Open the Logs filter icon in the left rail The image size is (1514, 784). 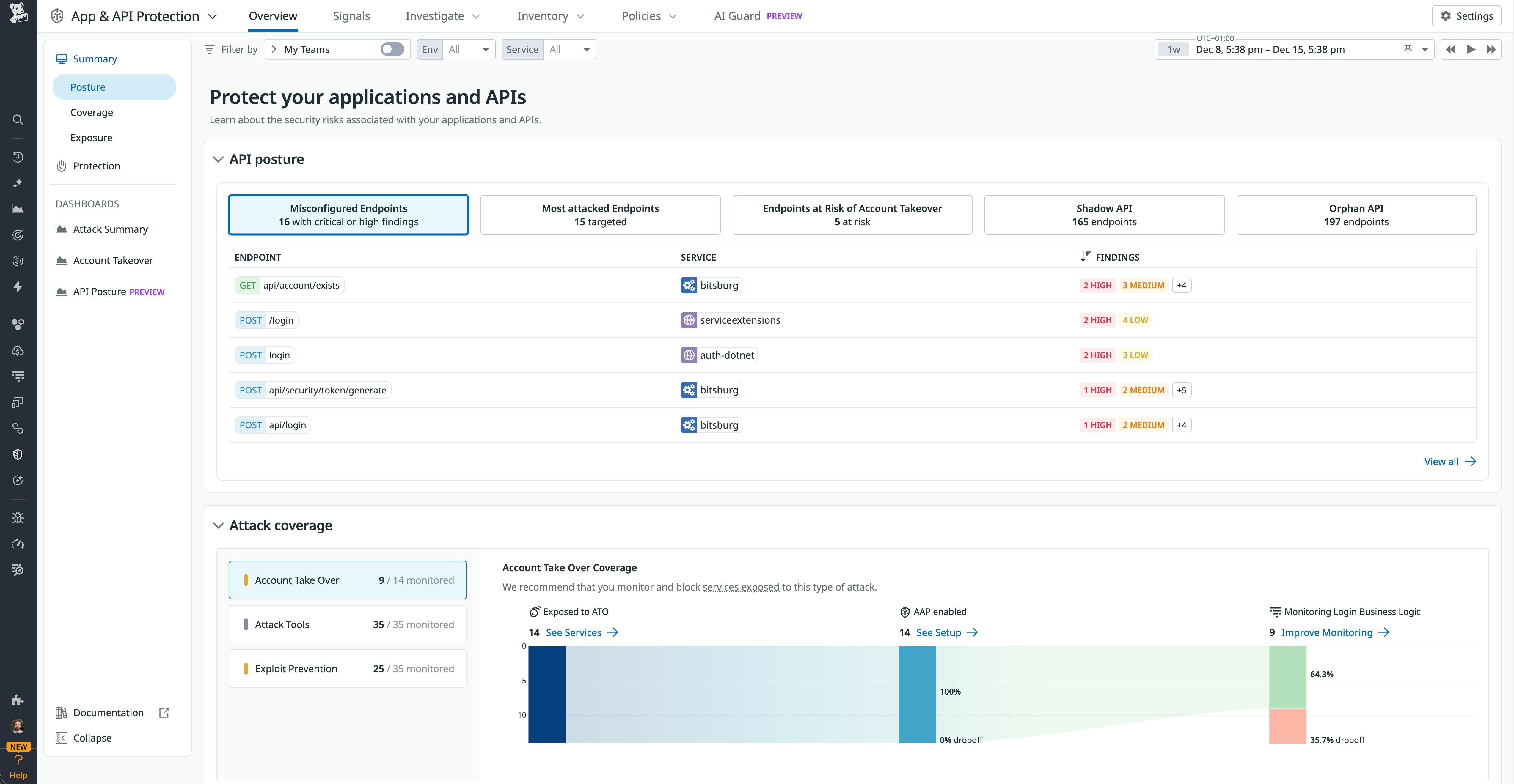[18, 376]
